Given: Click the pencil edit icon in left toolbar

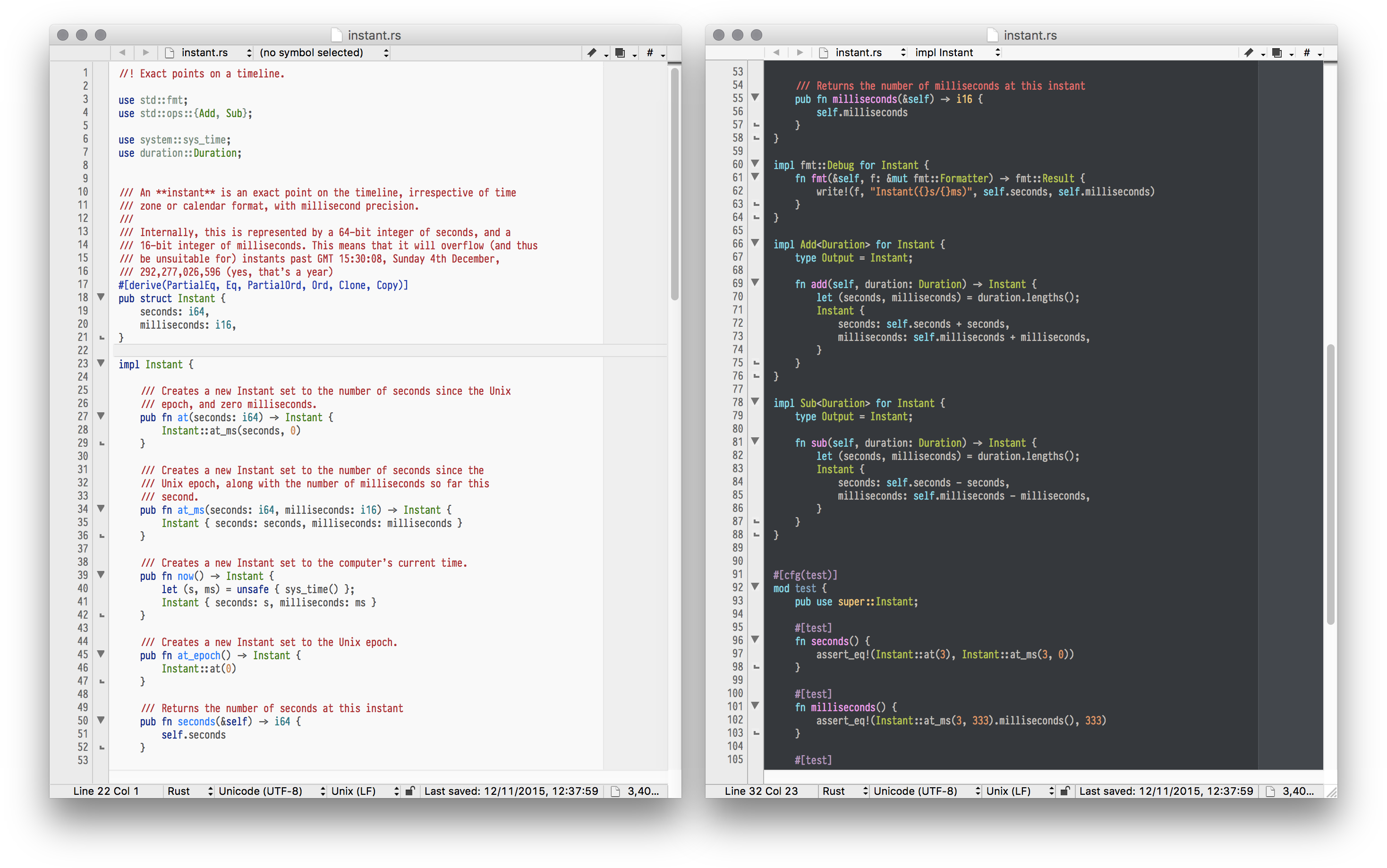Looking at the screenshot, I should pos(592,52).
